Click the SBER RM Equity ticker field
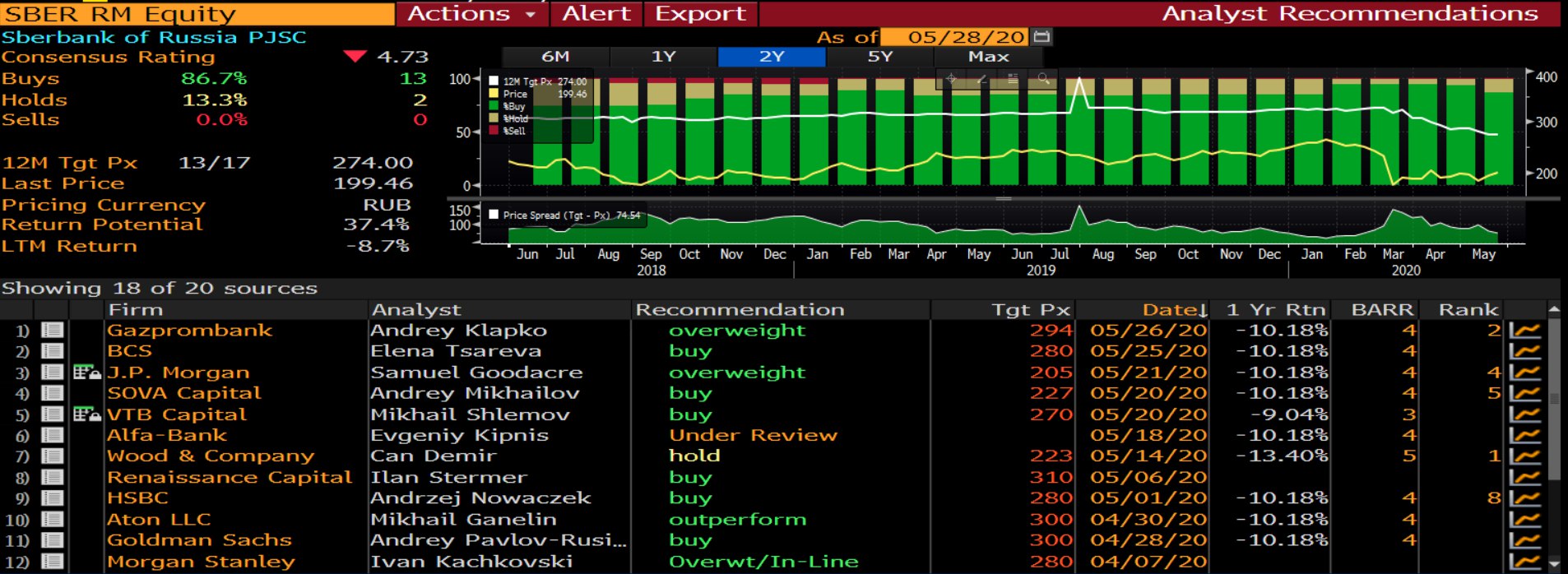 coord(197,14)
